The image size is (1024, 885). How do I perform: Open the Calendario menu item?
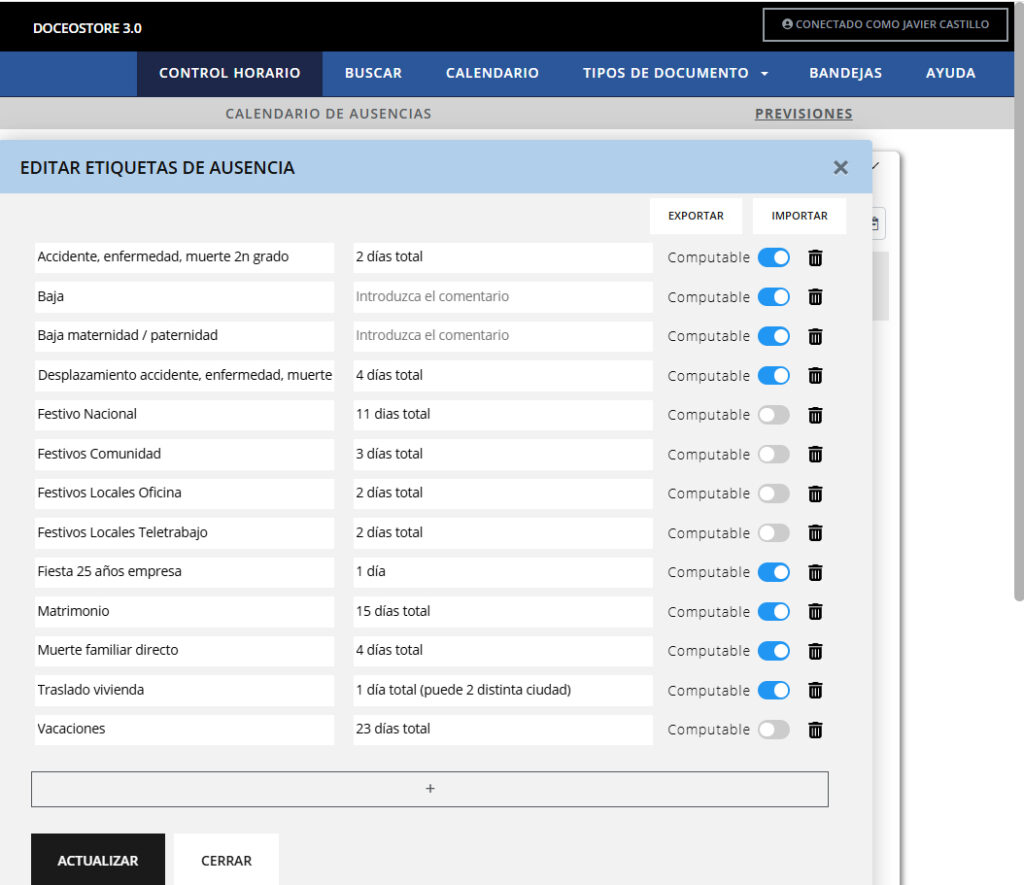[492, 73]
